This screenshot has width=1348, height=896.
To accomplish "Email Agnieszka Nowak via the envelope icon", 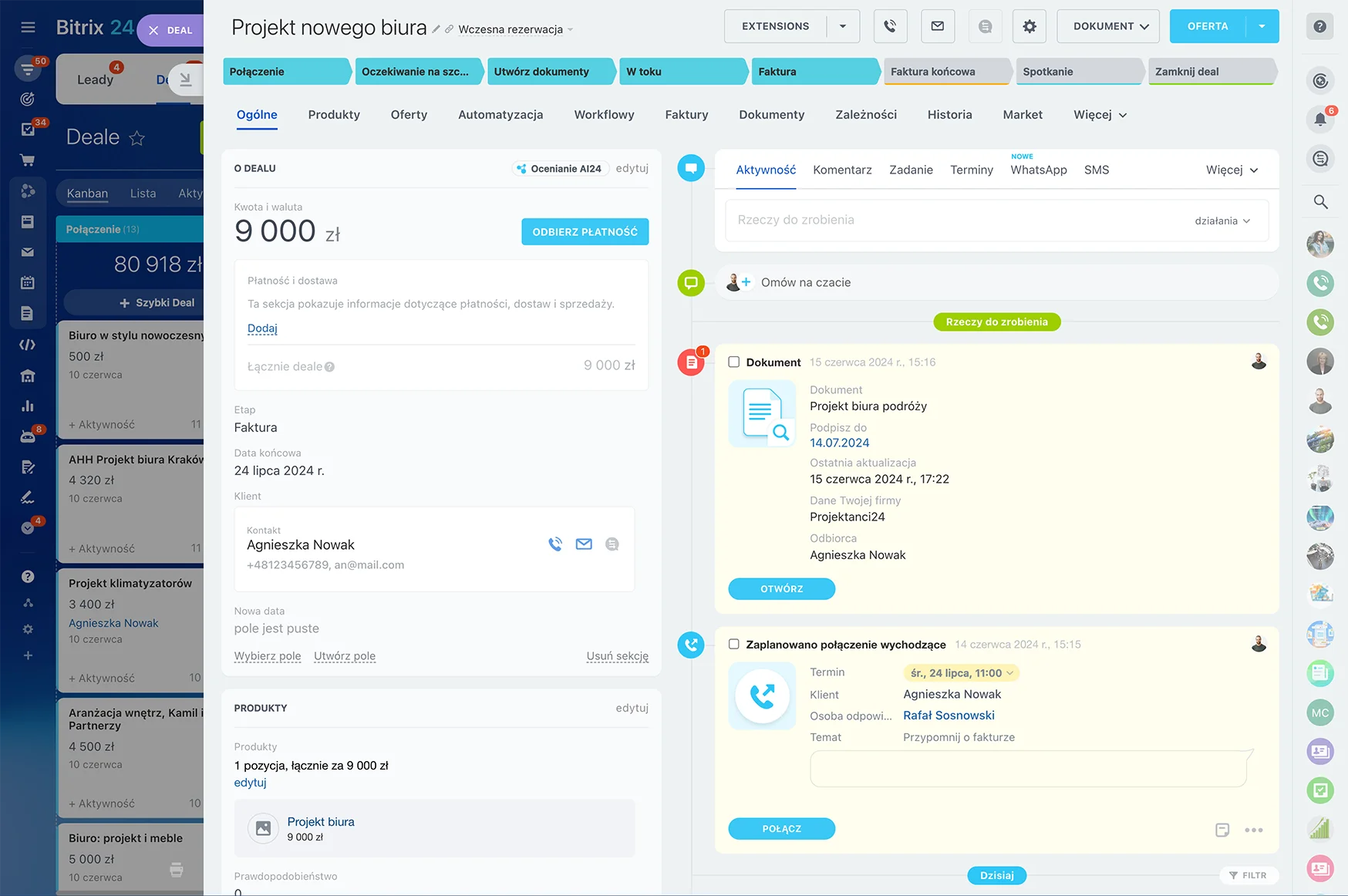I will (584, 544).
